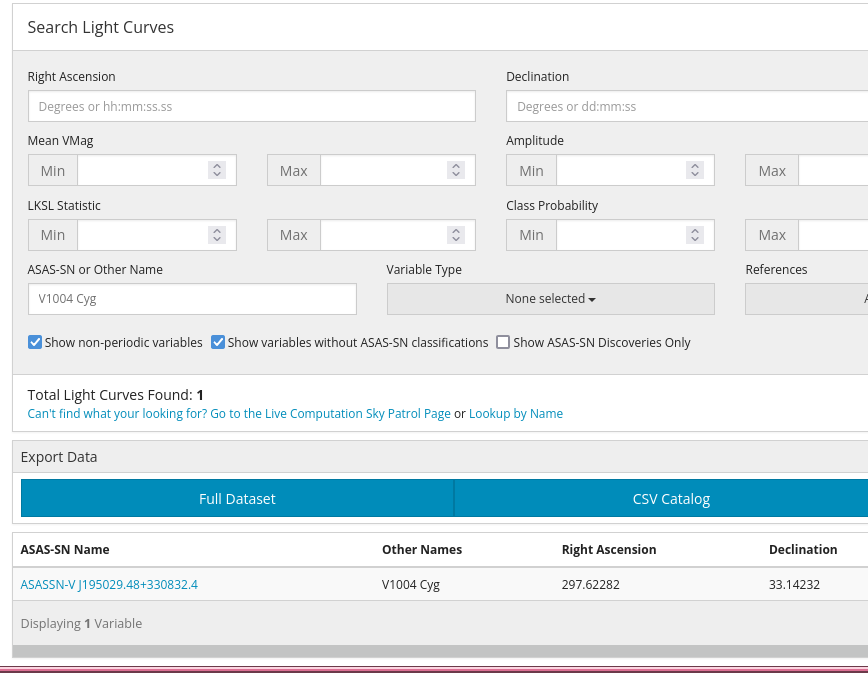Click the LKSL Statistic Min spinner arrows

click(217, 235)
